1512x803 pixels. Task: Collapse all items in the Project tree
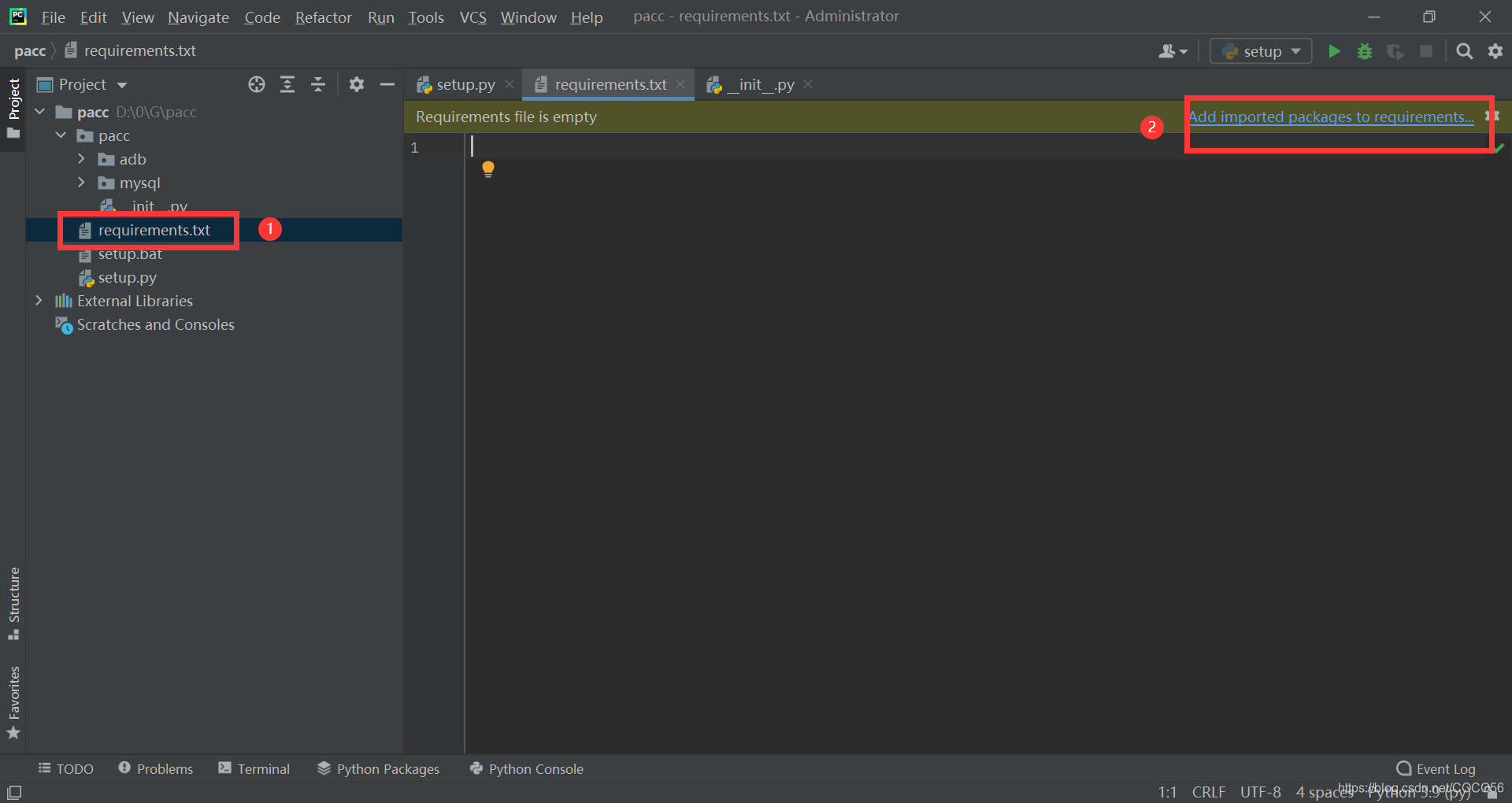point(318,84)
